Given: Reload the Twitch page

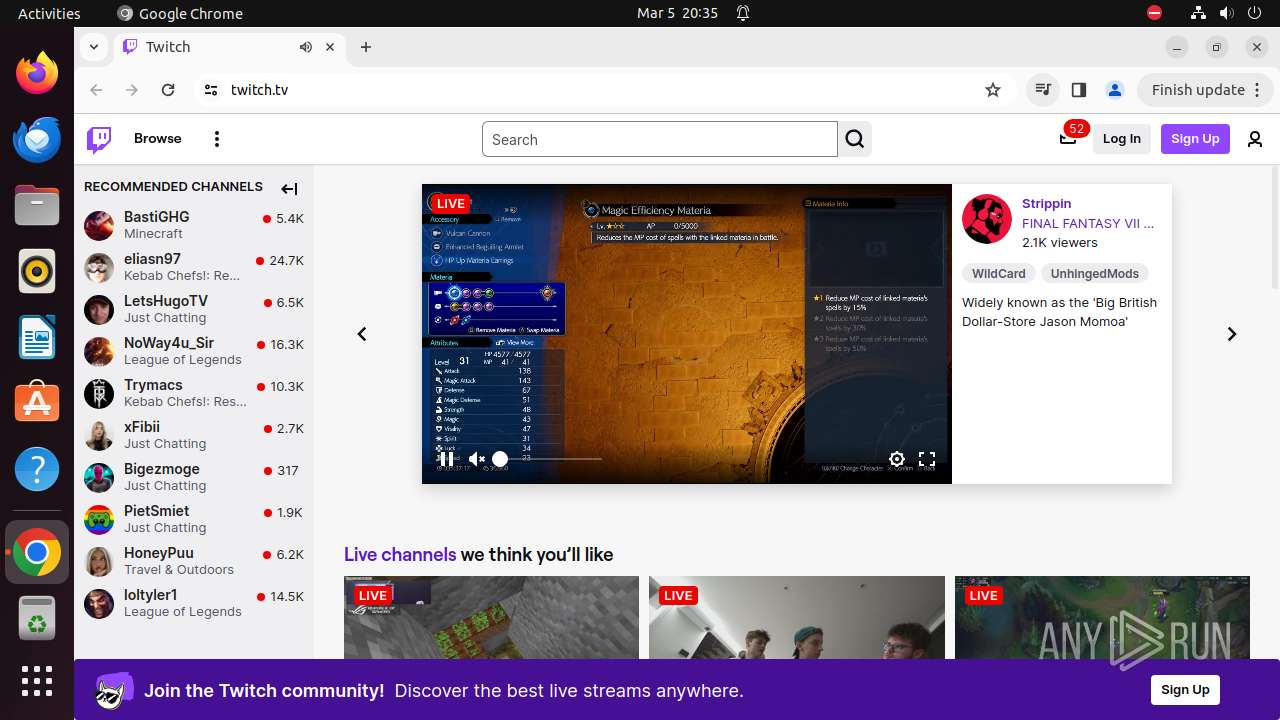Looking at the screenshot, I should click(x=168, y=90).
